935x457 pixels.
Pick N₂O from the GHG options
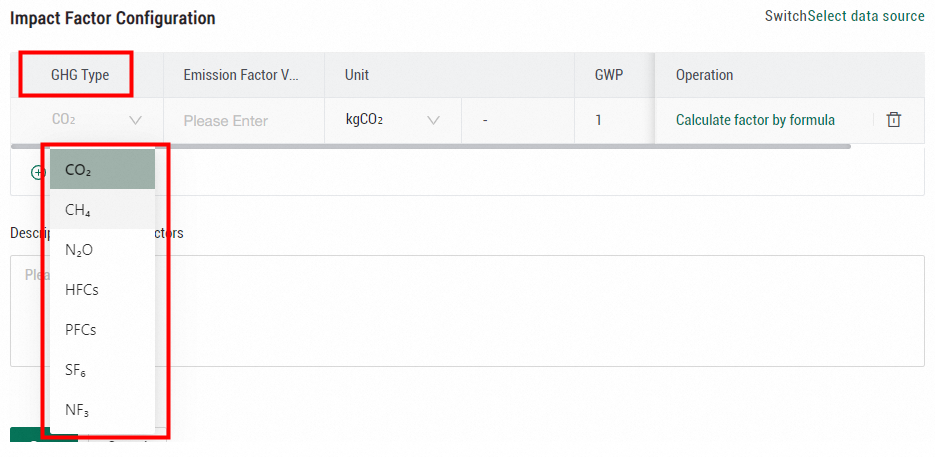[x=102, y=250]
